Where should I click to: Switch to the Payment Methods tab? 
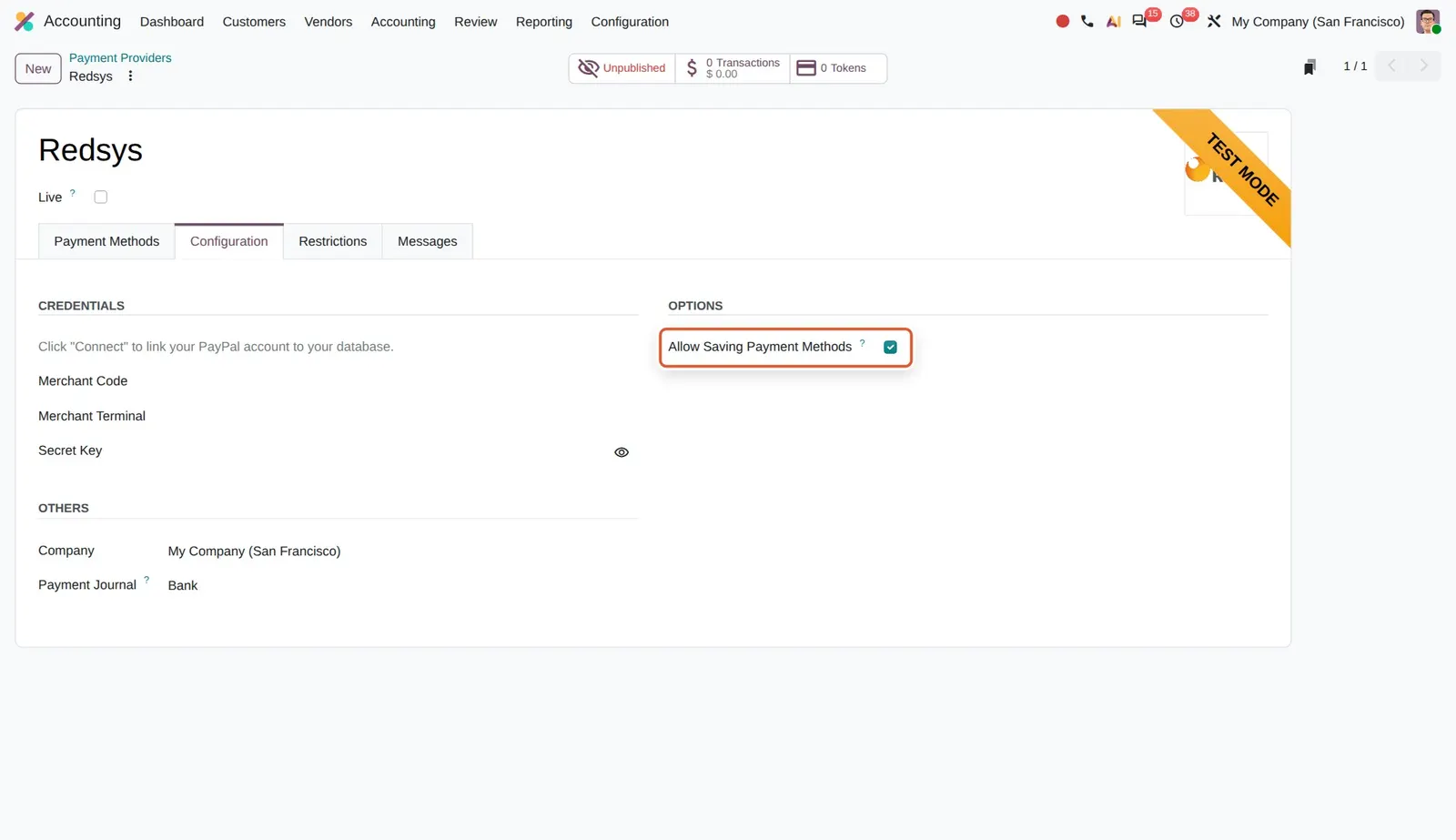point(106,241)
